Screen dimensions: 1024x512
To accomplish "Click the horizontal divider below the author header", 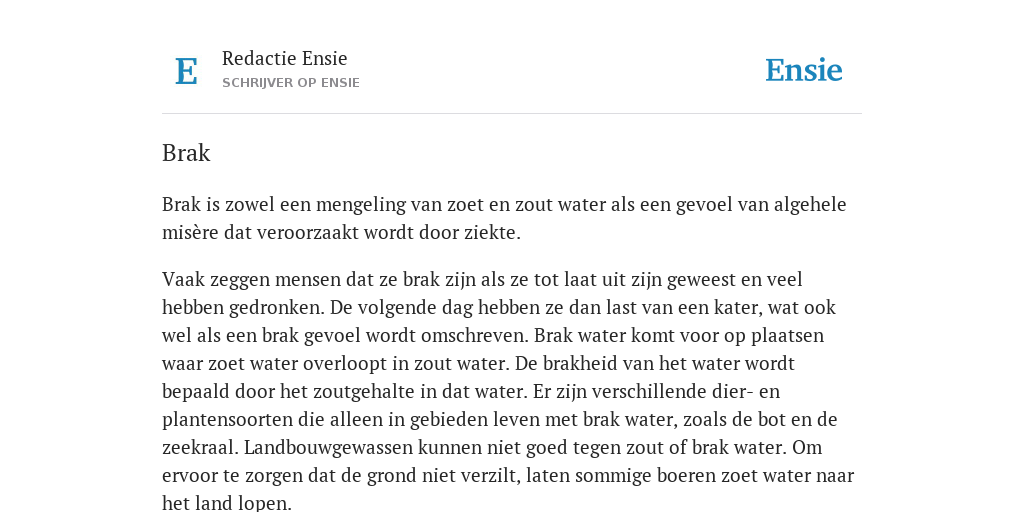I will [512, 114].
